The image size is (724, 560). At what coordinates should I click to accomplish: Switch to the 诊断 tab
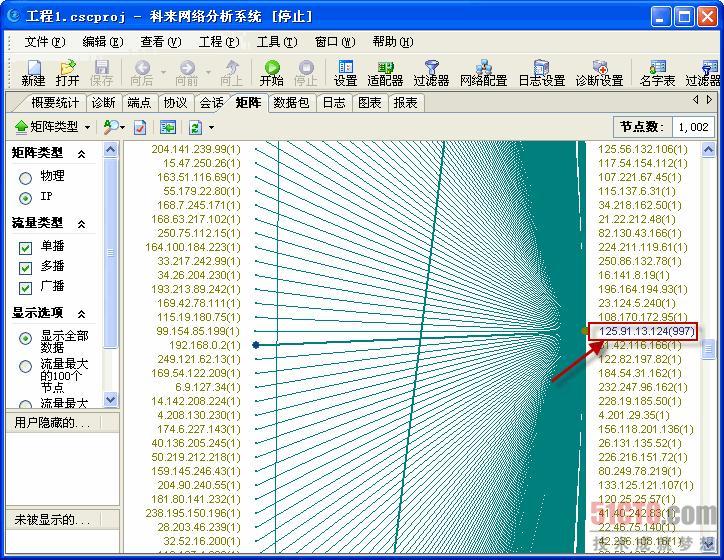[103, 102]
